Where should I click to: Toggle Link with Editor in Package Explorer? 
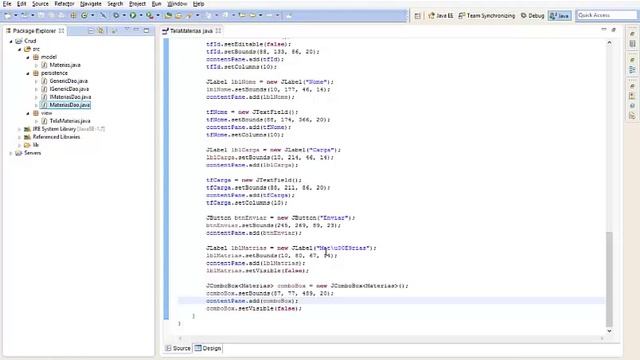100,31
